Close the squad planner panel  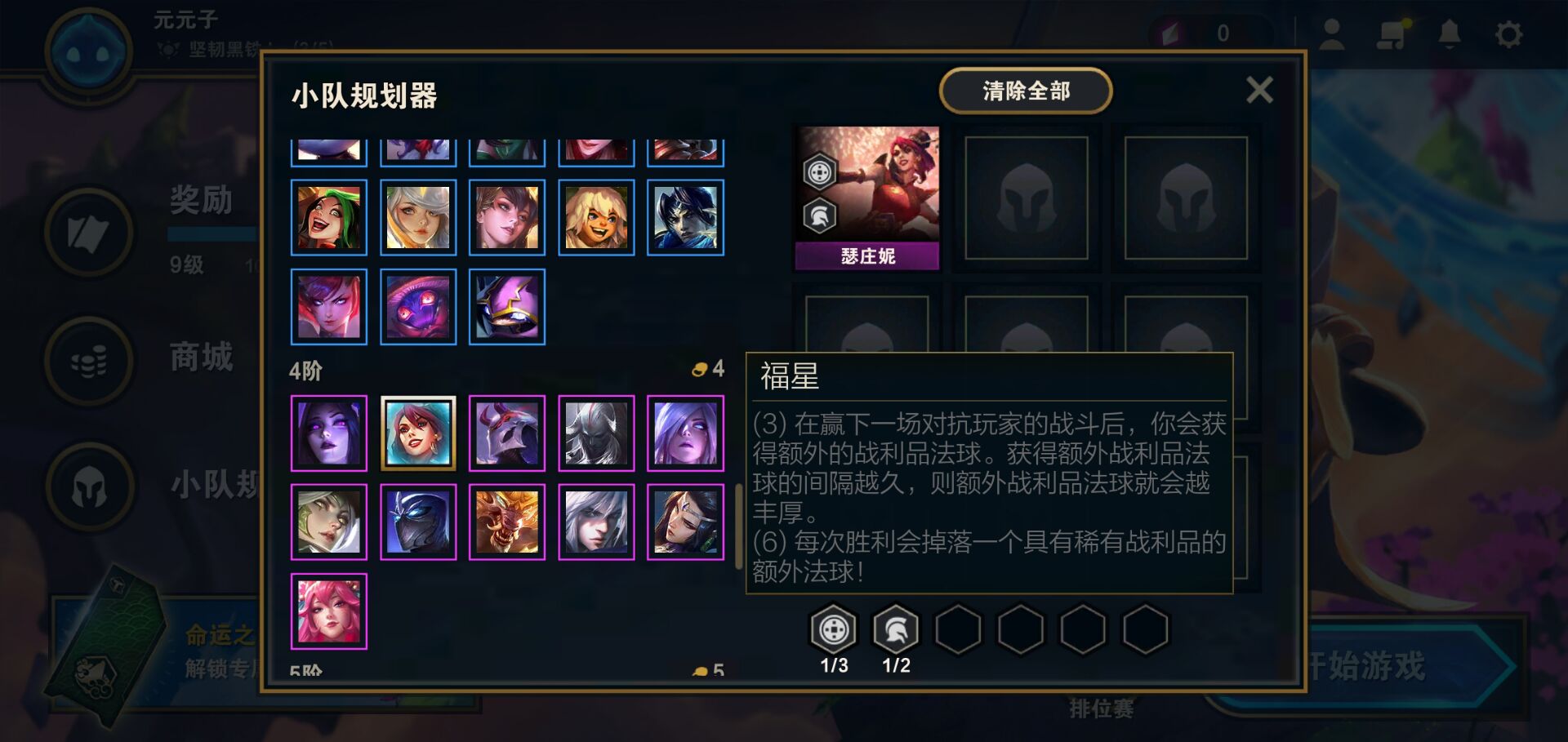click(1259, 90)
